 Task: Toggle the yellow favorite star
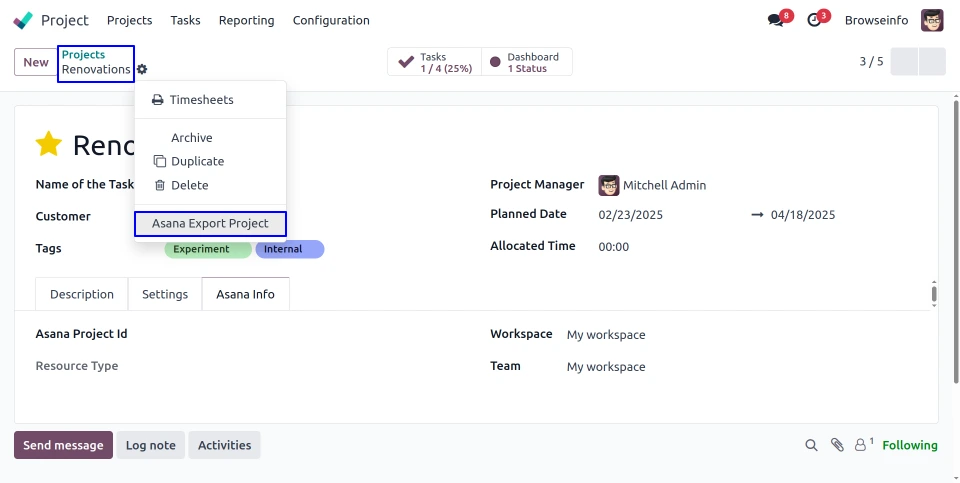click(x=49, y=145)
